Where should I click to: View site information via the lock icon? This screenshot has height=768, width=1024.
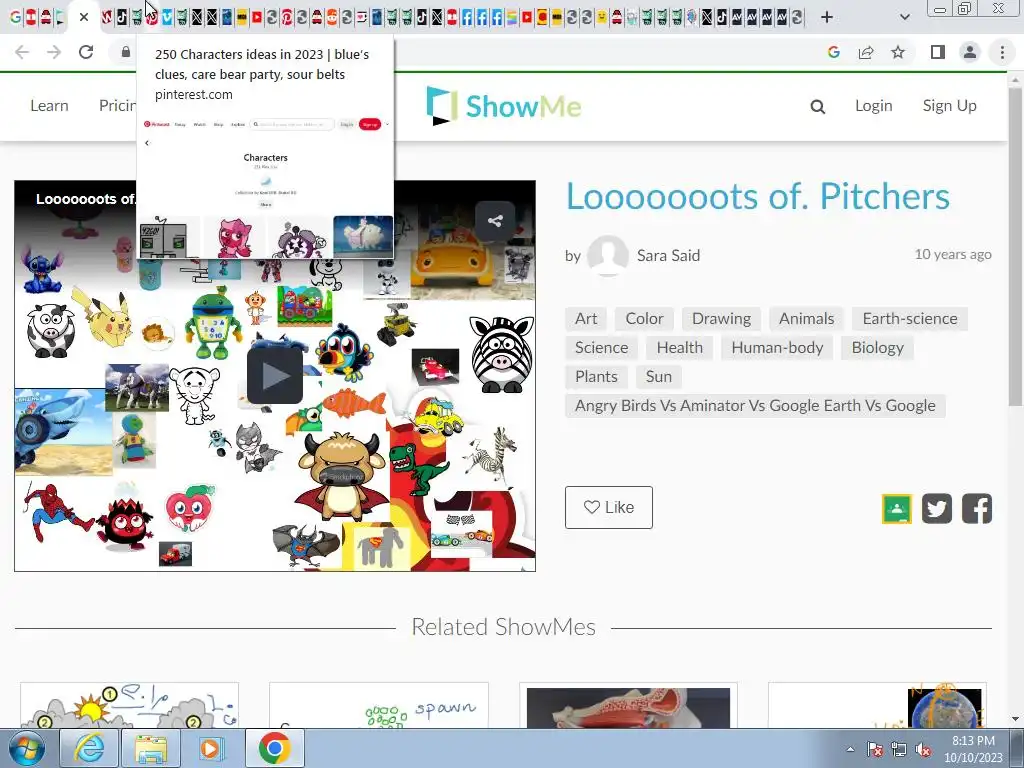coord(125,52)
